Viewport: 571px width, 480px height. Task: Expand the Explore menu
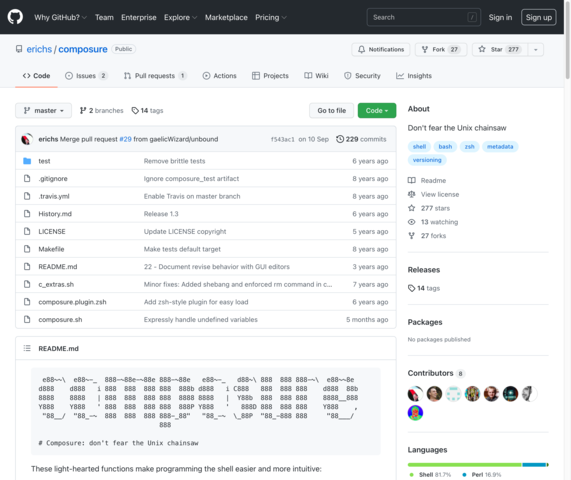click(180, 17)
